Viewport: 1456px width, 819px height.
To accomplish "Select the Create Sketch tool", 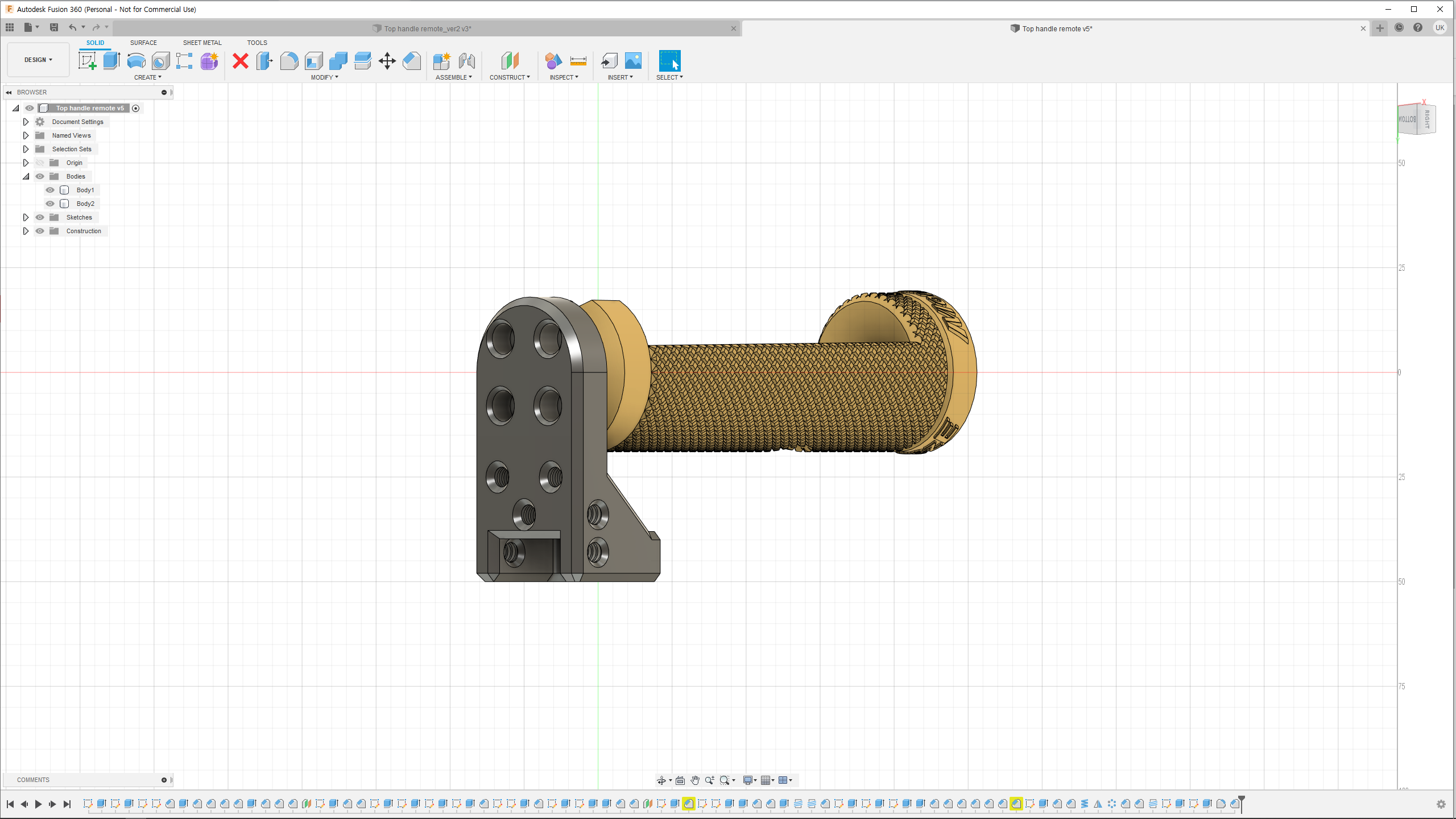I will tap(88, 61).
